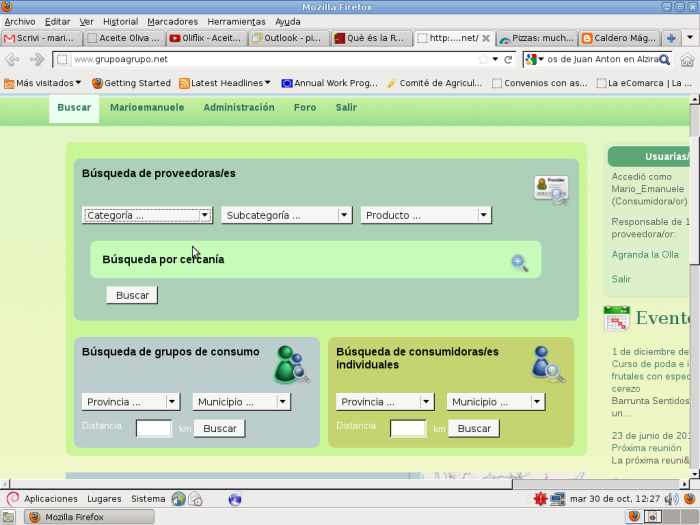Open the Categoría dropdown
This screenshot has height=525, width=700.
click(x=147, y=215)
